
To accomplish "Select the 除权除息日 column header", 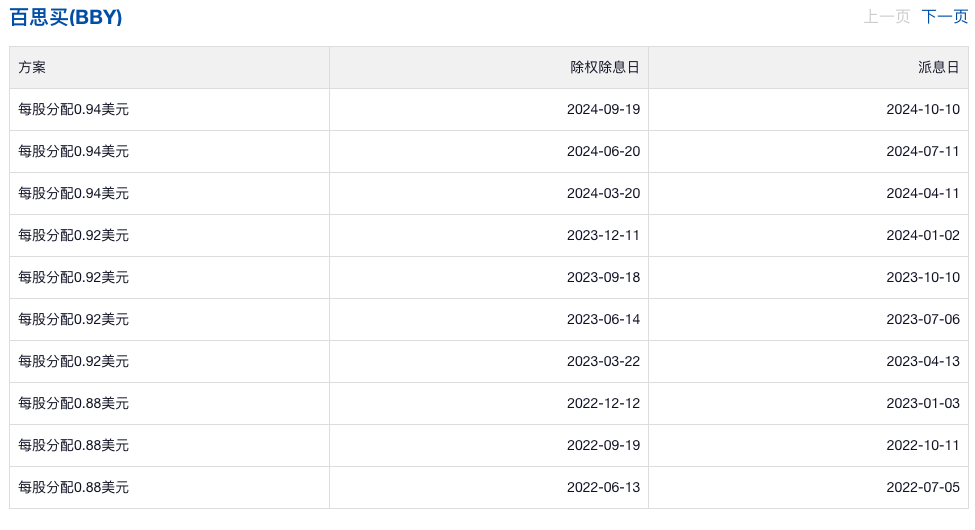I will (x=489, y=67).
